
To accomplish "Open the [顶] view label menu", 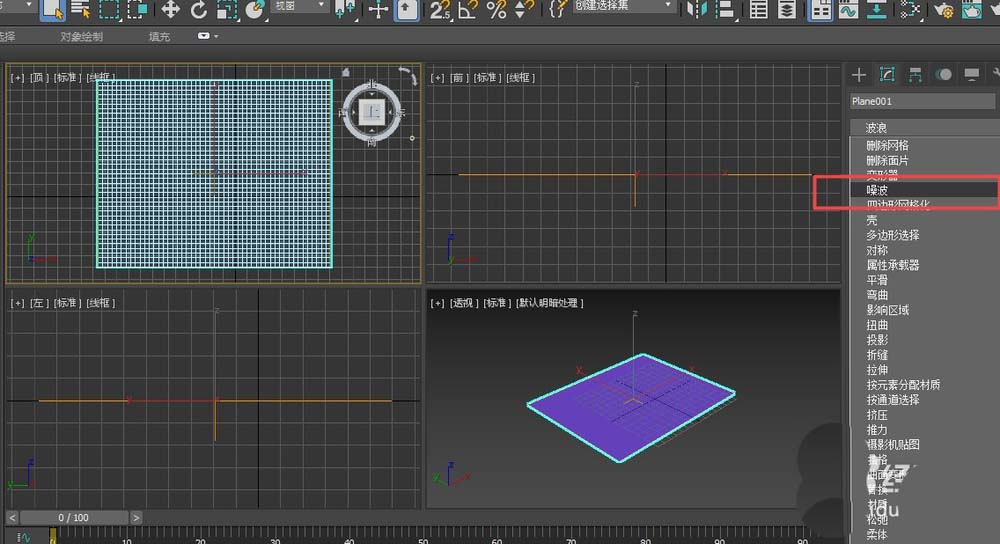I will 38,77.
